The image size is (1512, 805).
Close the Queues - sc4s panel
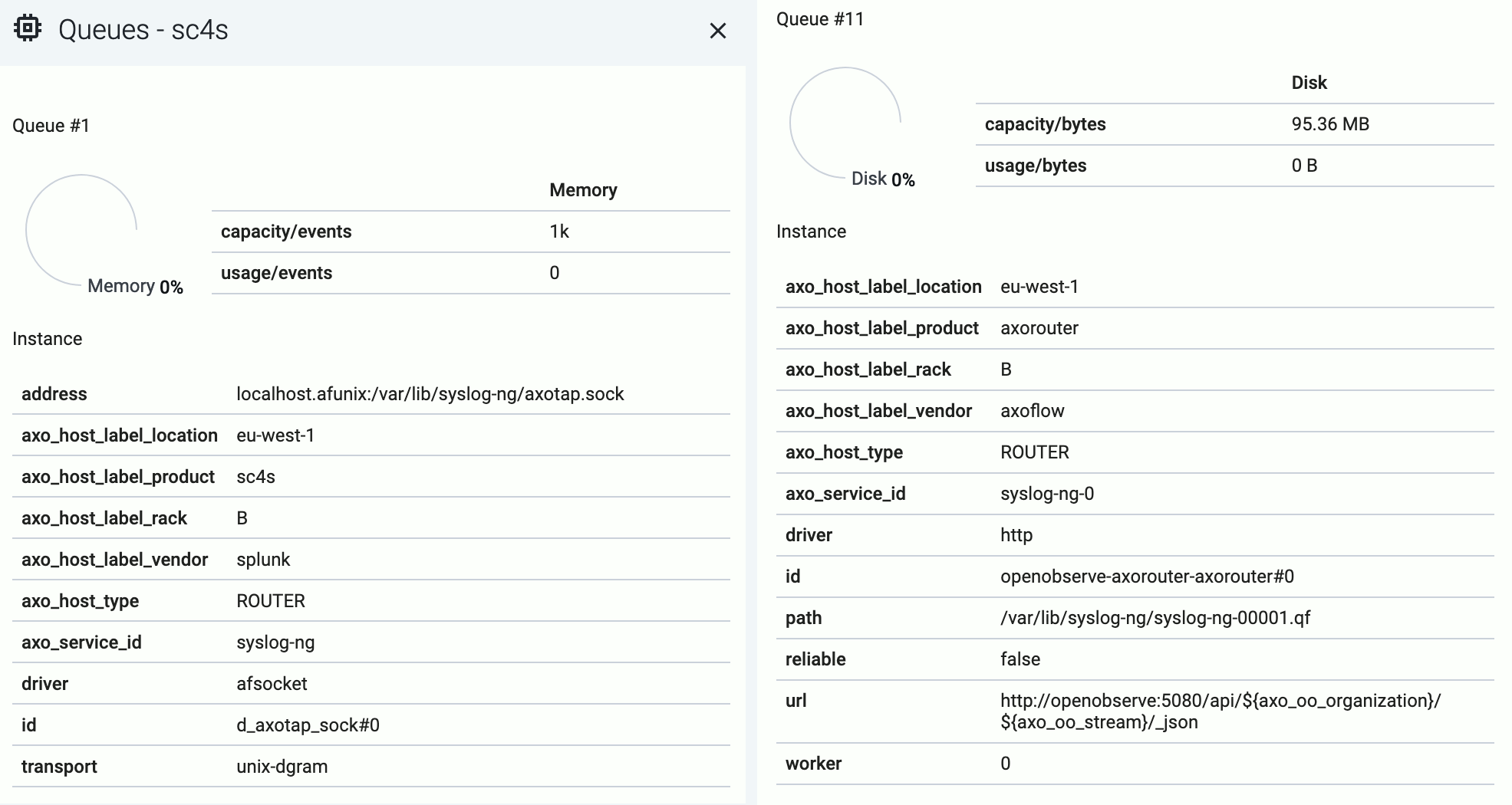[x=717, y=31]
